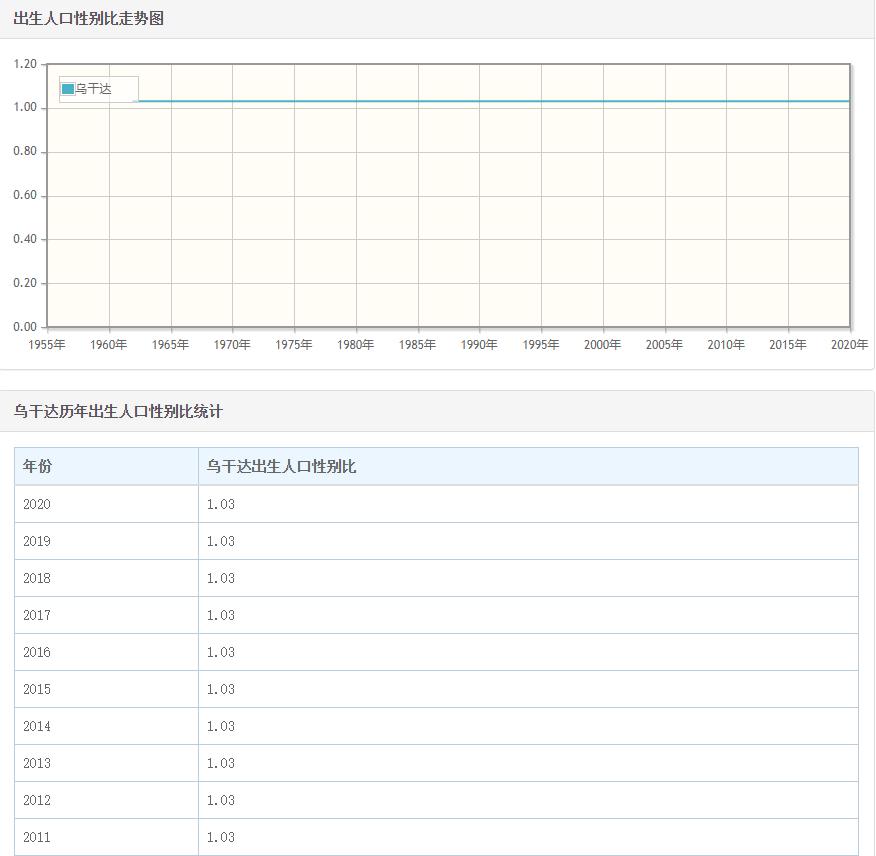This screenshot has height=856, width=876.
Task: Select the 2020 year row
Action: coord(35,504)
